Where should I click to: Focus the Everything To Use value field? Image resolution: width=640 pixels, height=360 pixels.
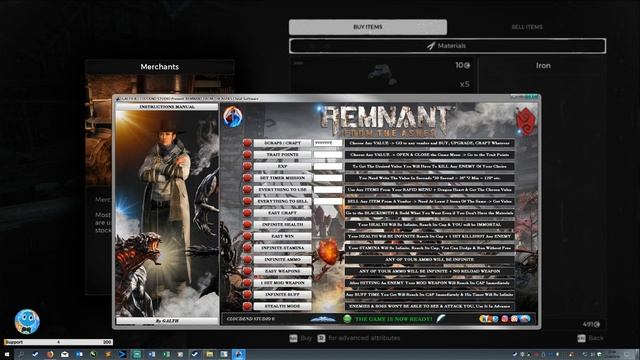328,190
